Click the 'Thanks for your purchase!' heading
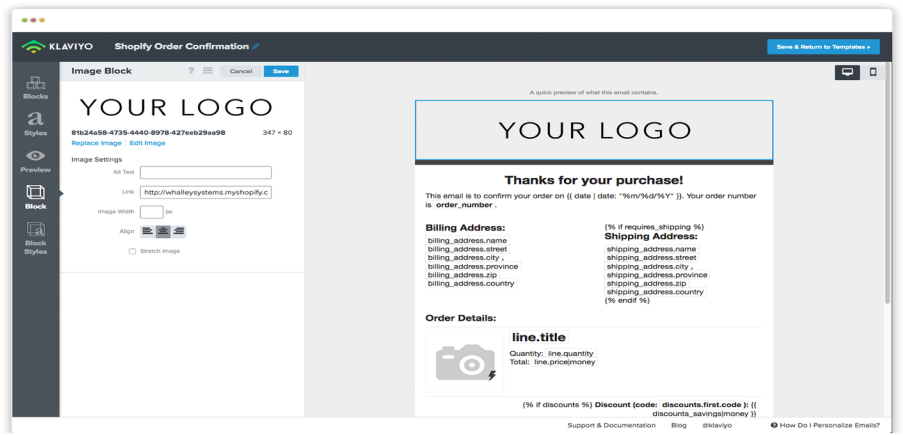This screenshot has height=435, width=903. click(594, 180)
